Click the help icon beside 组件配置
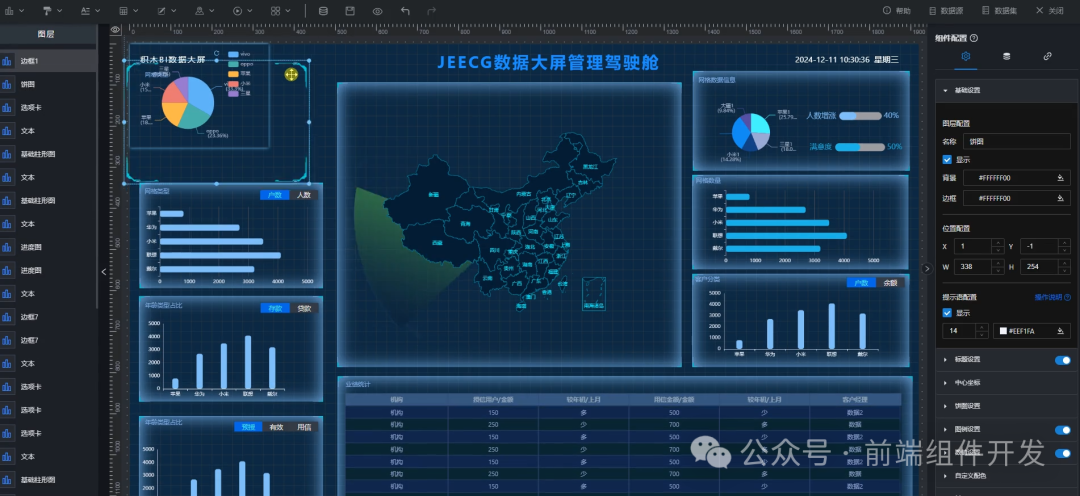Image resolution: width=1080 pixels, height=496 pixels. [974, 39]
